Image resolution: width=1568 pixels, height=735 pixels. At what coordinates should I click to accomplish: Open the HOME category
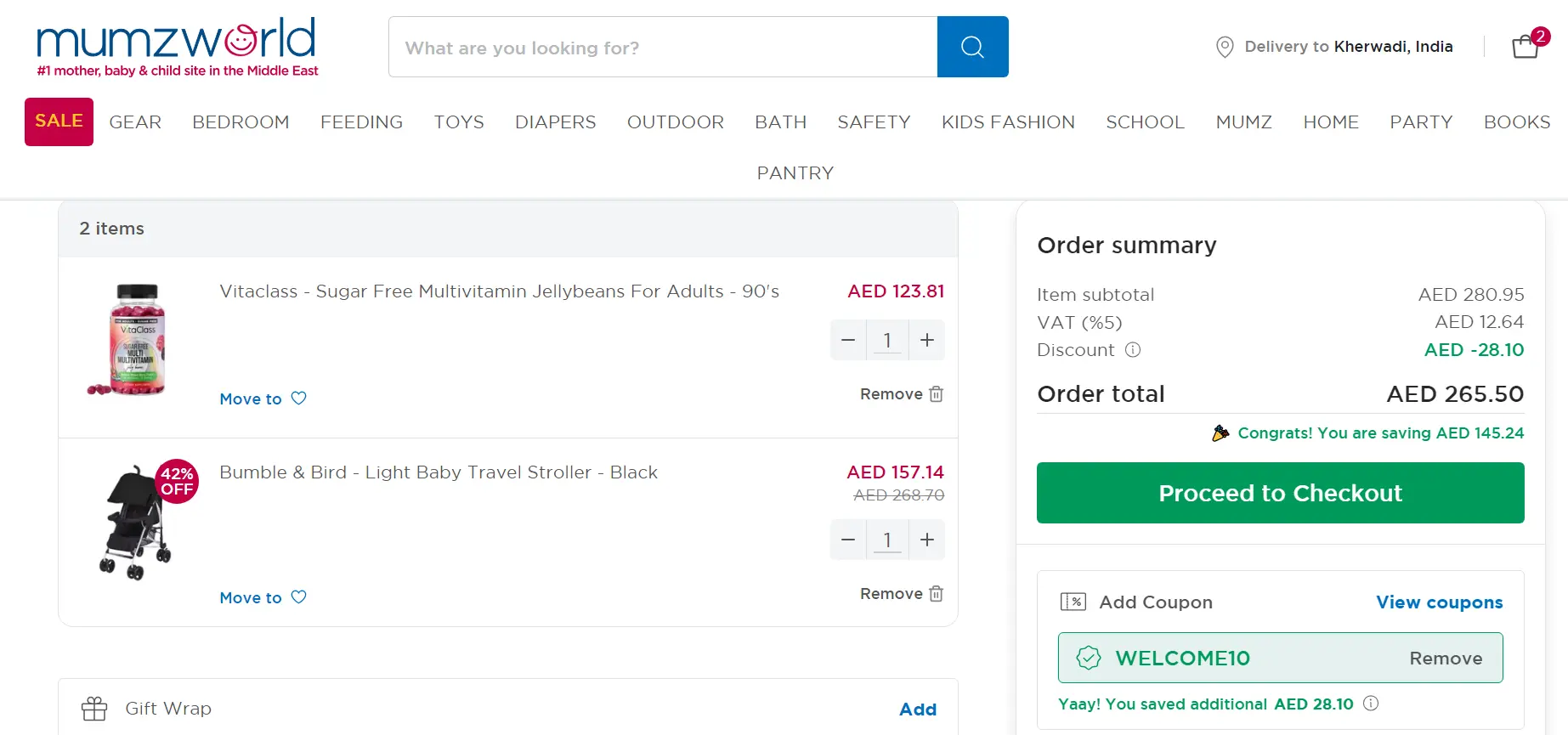click(x=1331, y=122)
